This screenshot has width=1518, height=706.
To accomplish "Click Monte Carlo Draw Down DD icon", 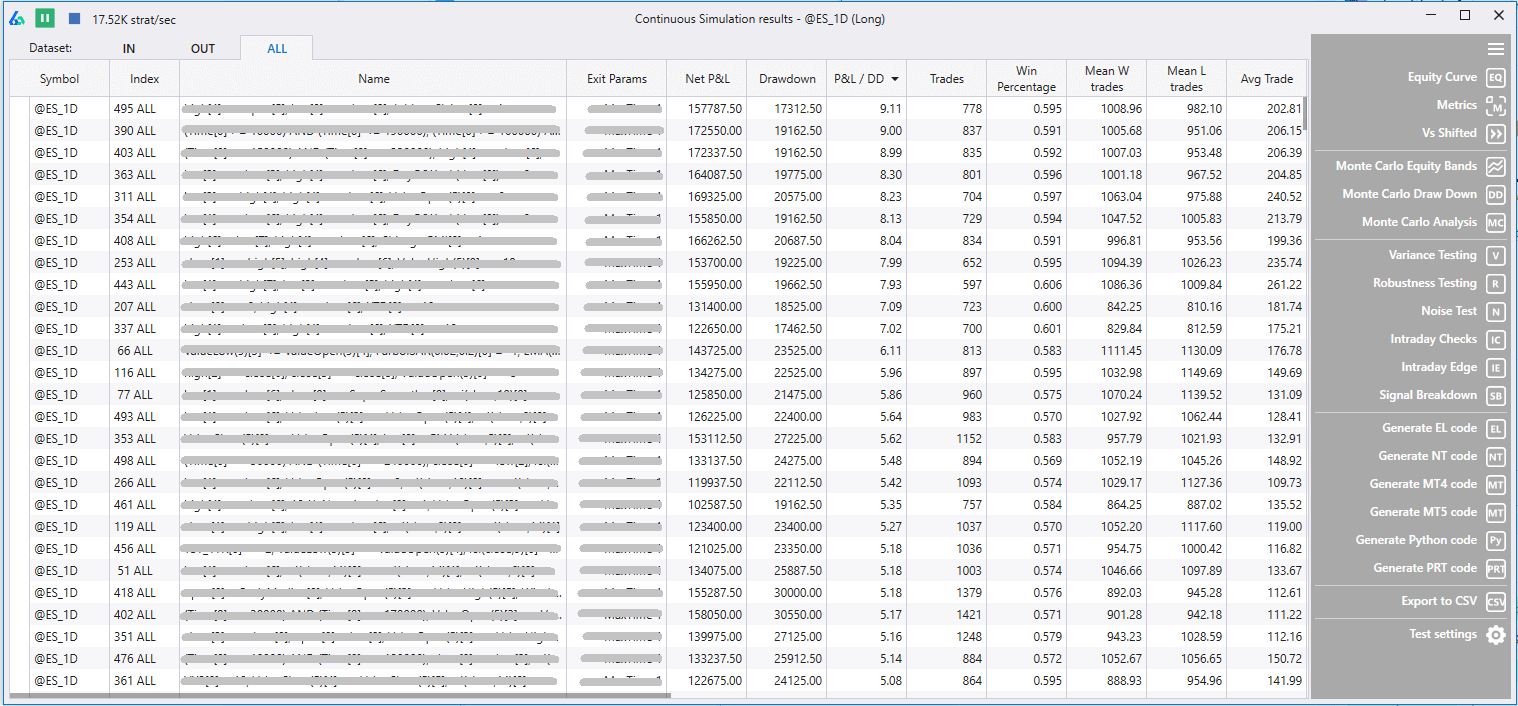I will pyautogui.click(x=1495, y=195).
